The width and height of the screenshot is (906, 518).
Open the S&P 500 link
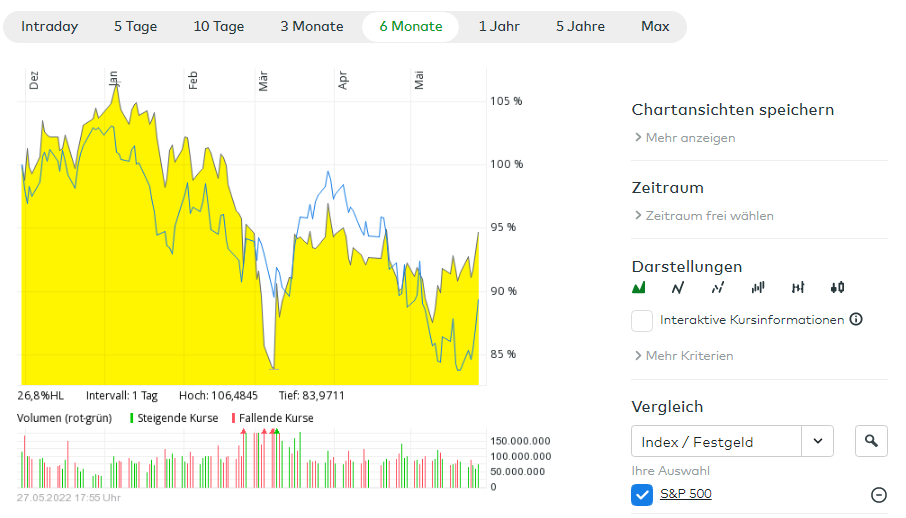click(686, 494)
